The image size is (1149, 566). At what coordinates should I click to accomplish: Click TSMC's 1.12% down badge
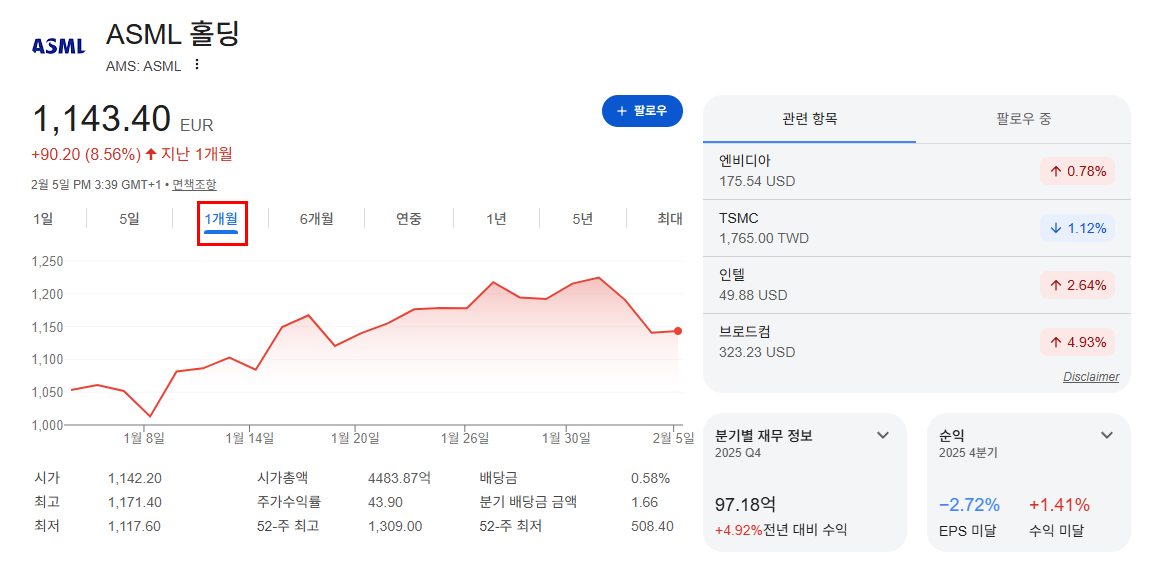(x=1077, y=229)
